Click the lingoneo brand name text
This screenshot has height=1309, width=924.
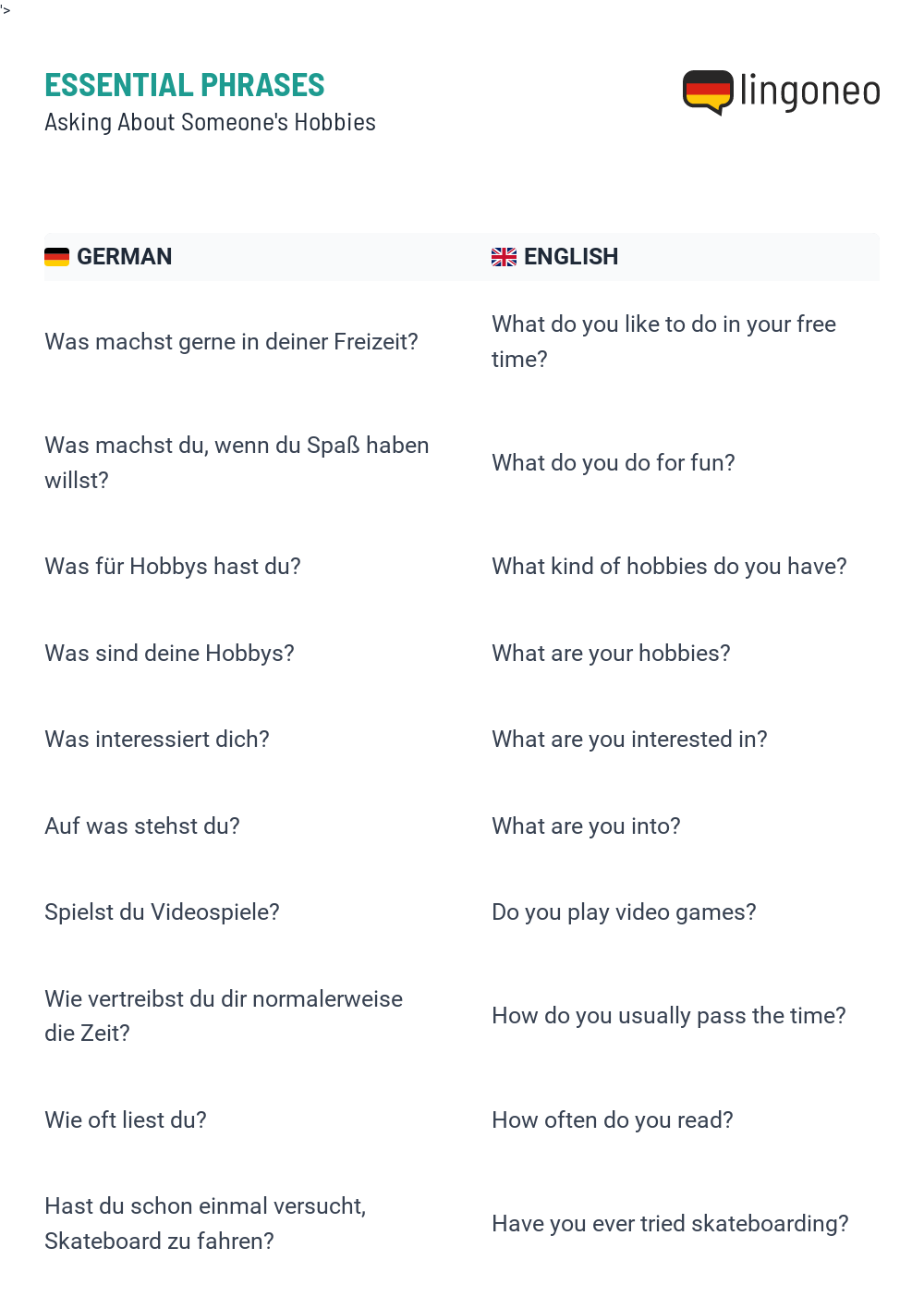809,92
